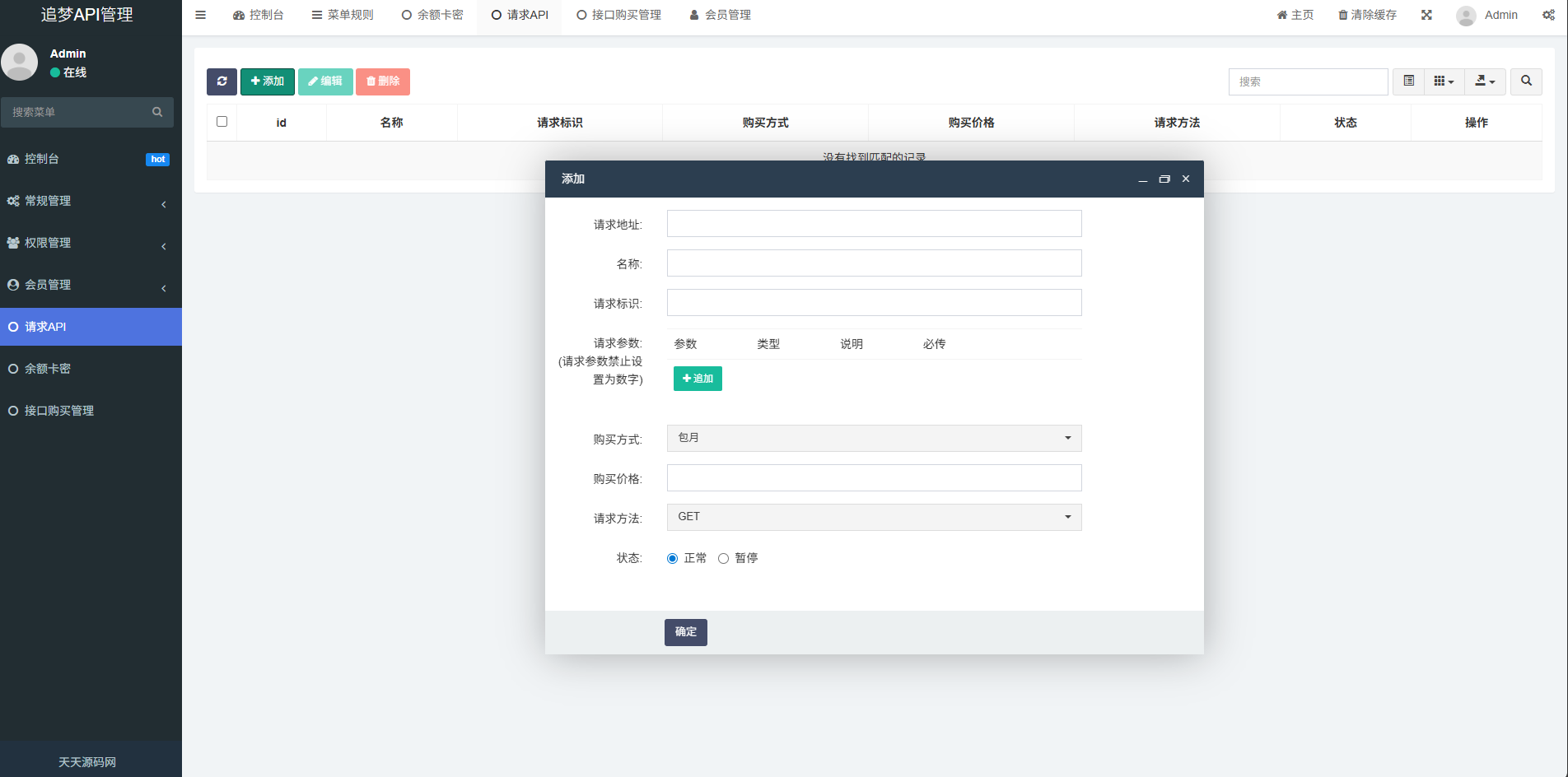Screen dimensions: 1568x777
Task: Click the 确定 confirm button in dialog
Action: coord(685,632)
